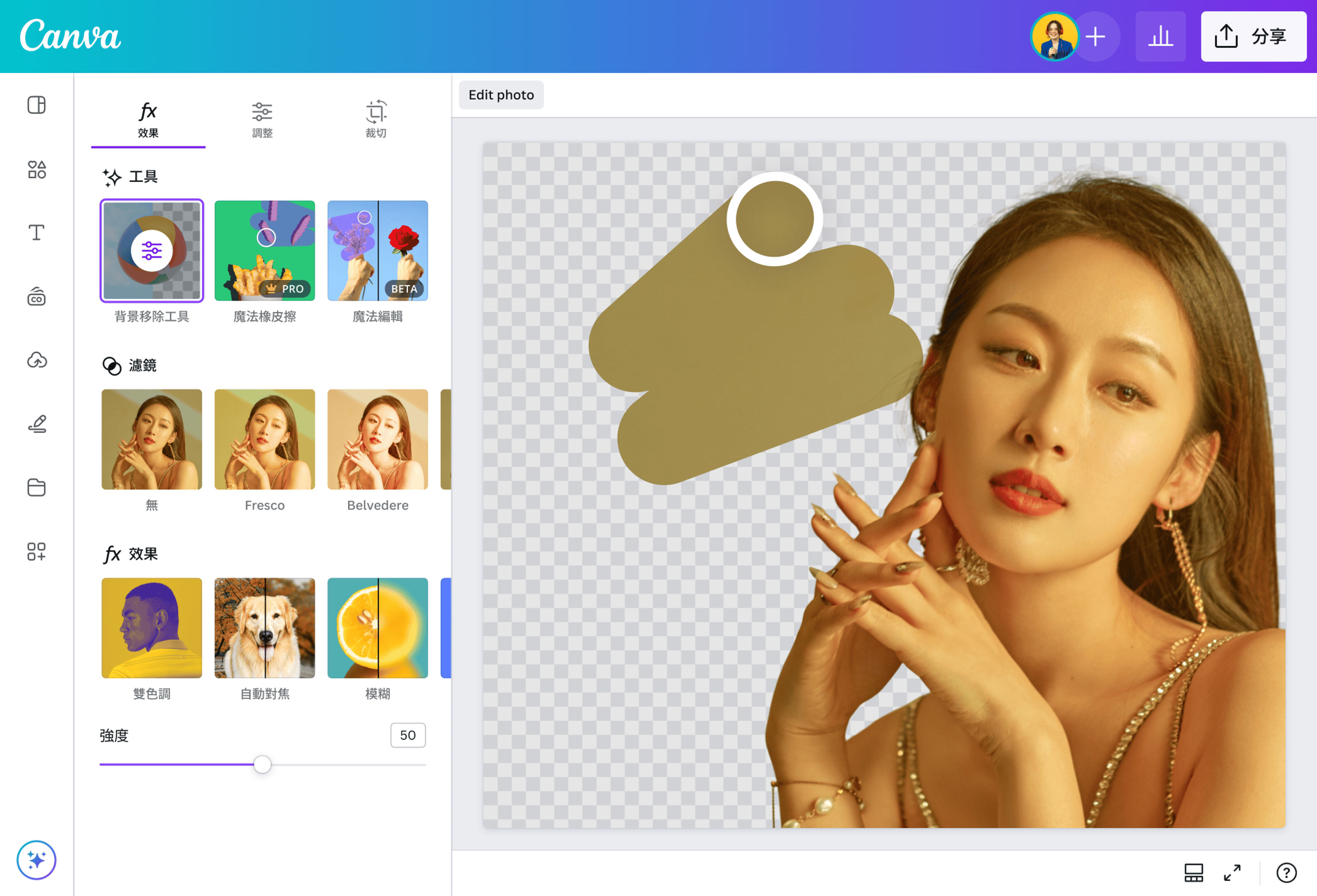The height and width of the screenshot is (896, 1317).
Task: Enter fullscreen with expand arrows icon
Action: coord(1232,873)
